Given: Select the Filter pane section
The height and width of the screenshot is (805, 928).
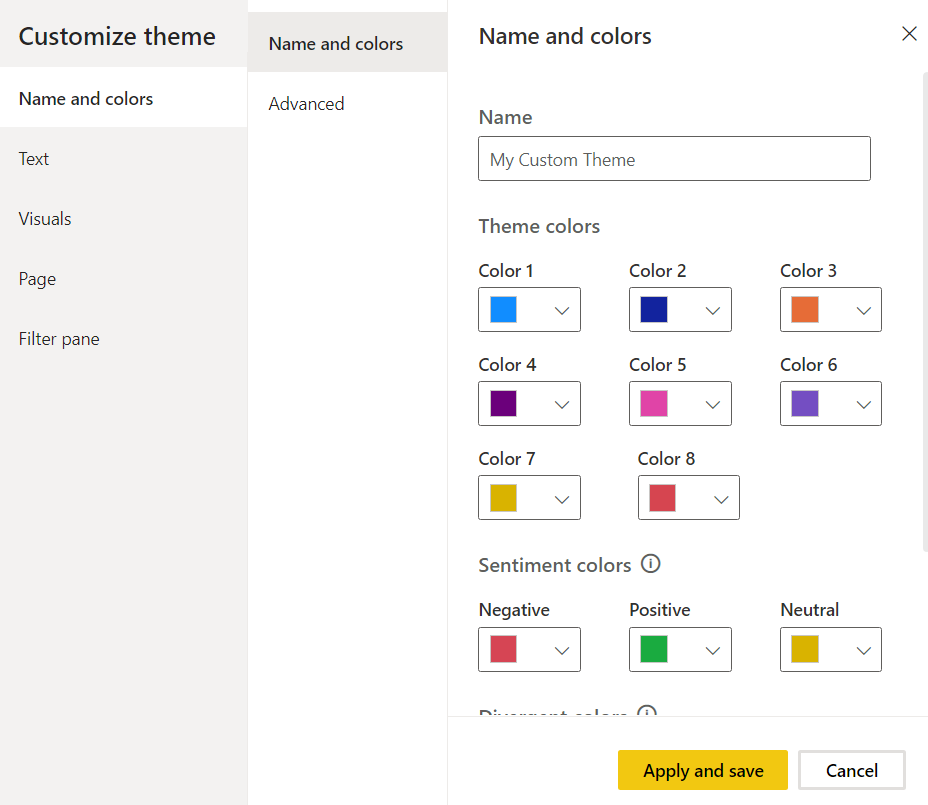Looking at the screenshot, I should point(59,339).
